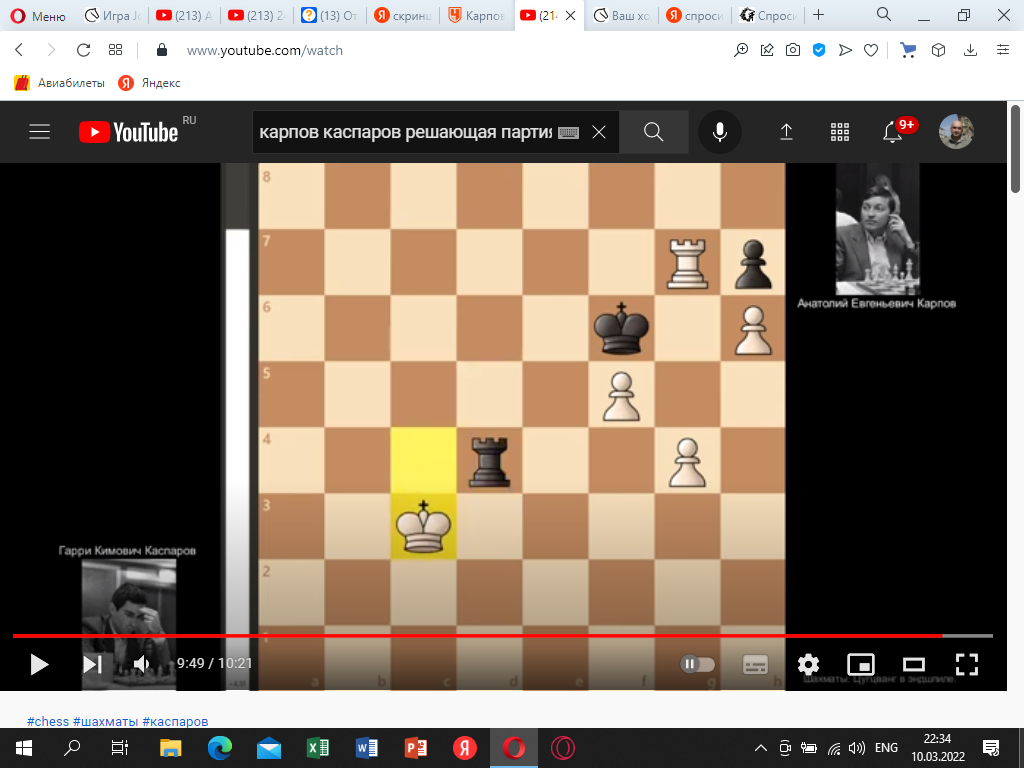1024x768 pixels.
Task: Start voice search with microphone
Action: [x=720, y=132]
